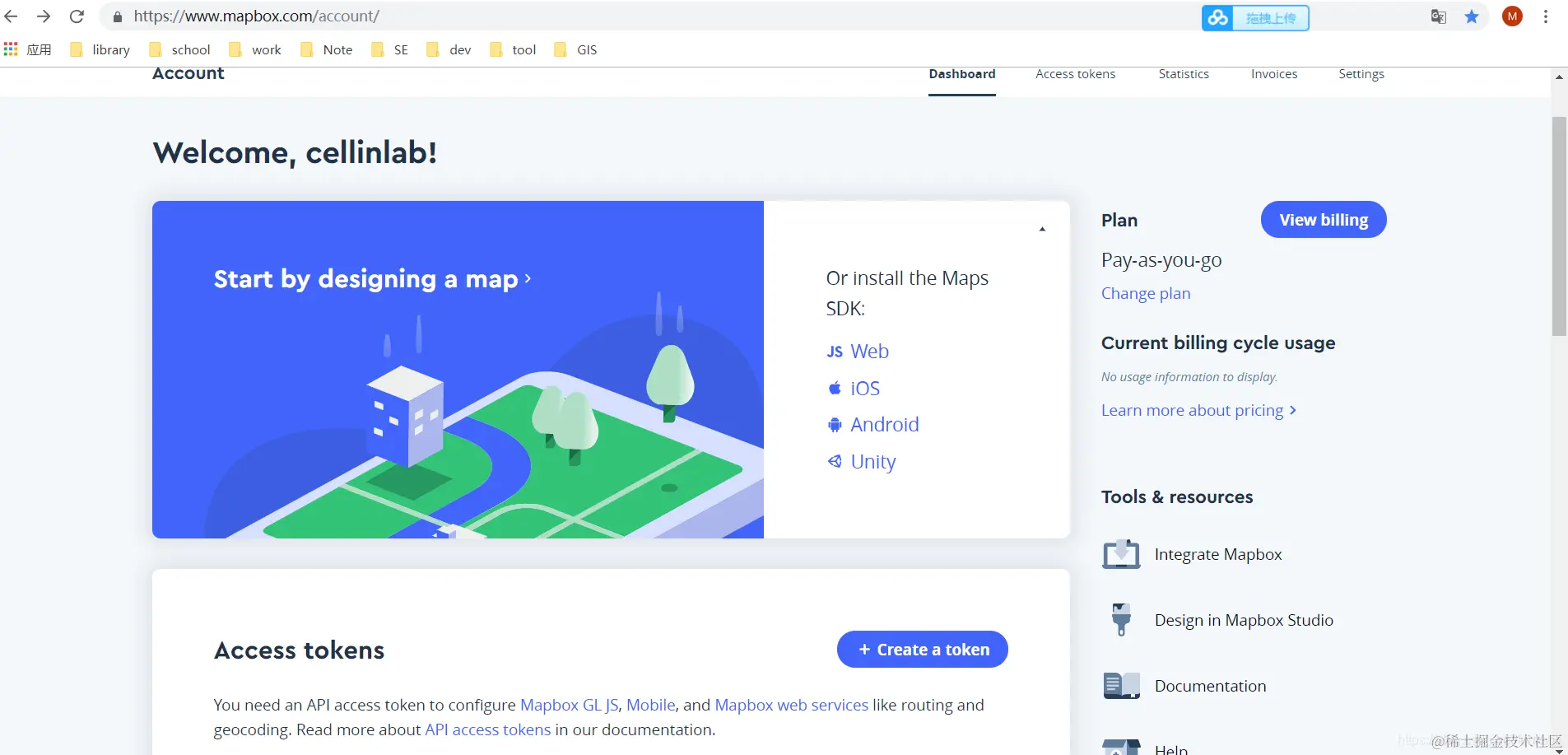Open the translate page icon
Screen dimensions: 1568x755
[x=1439, y=16]
